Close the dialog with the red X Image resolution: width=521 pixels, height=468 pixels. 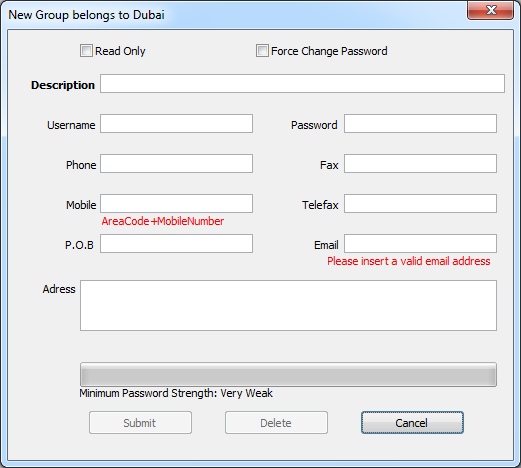490,10
